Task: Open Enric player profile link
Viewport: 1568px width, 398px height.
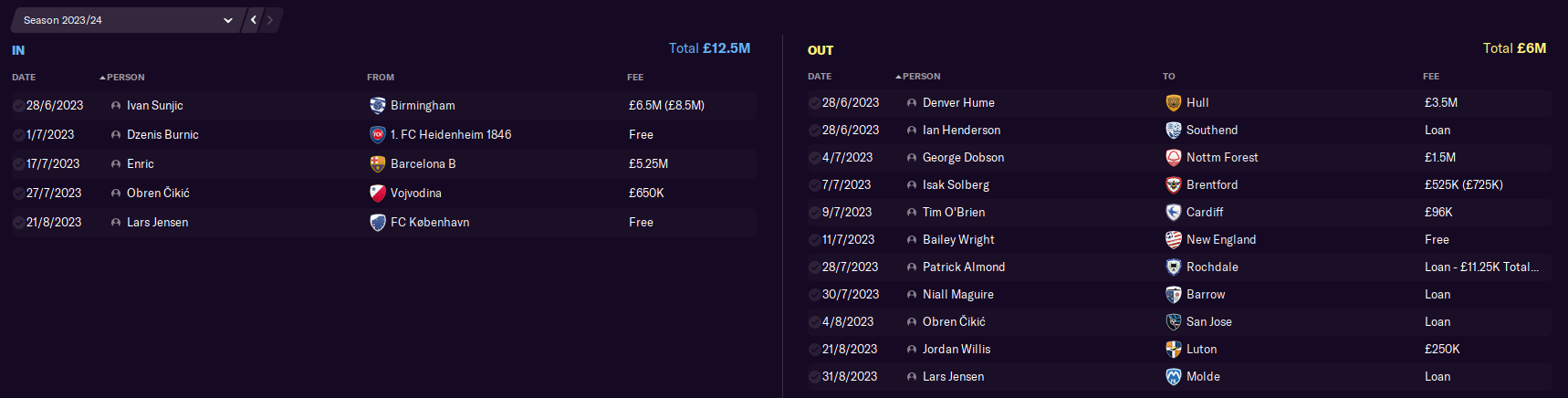Action: (141, 163)
